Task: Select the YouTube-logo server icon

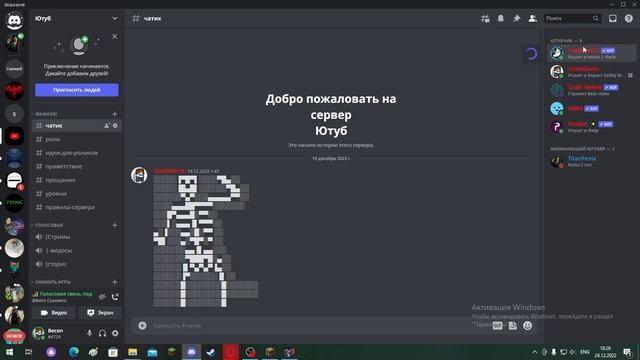Action: point(14,136)
